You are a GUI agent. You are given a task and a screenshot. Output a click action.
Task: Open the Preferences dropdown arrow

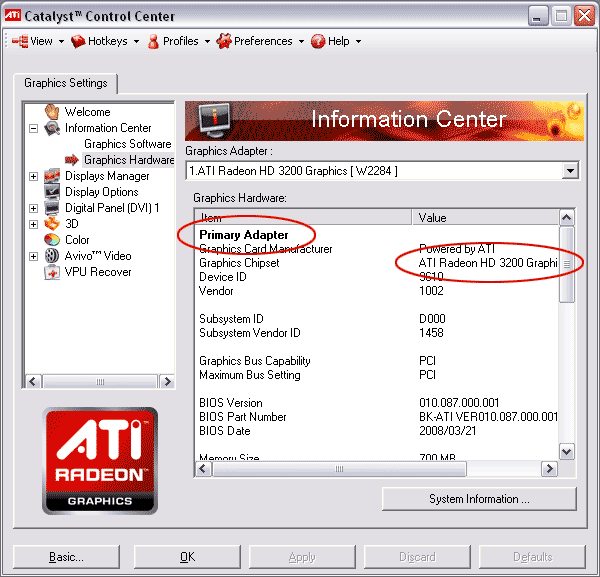click(301, 41)
